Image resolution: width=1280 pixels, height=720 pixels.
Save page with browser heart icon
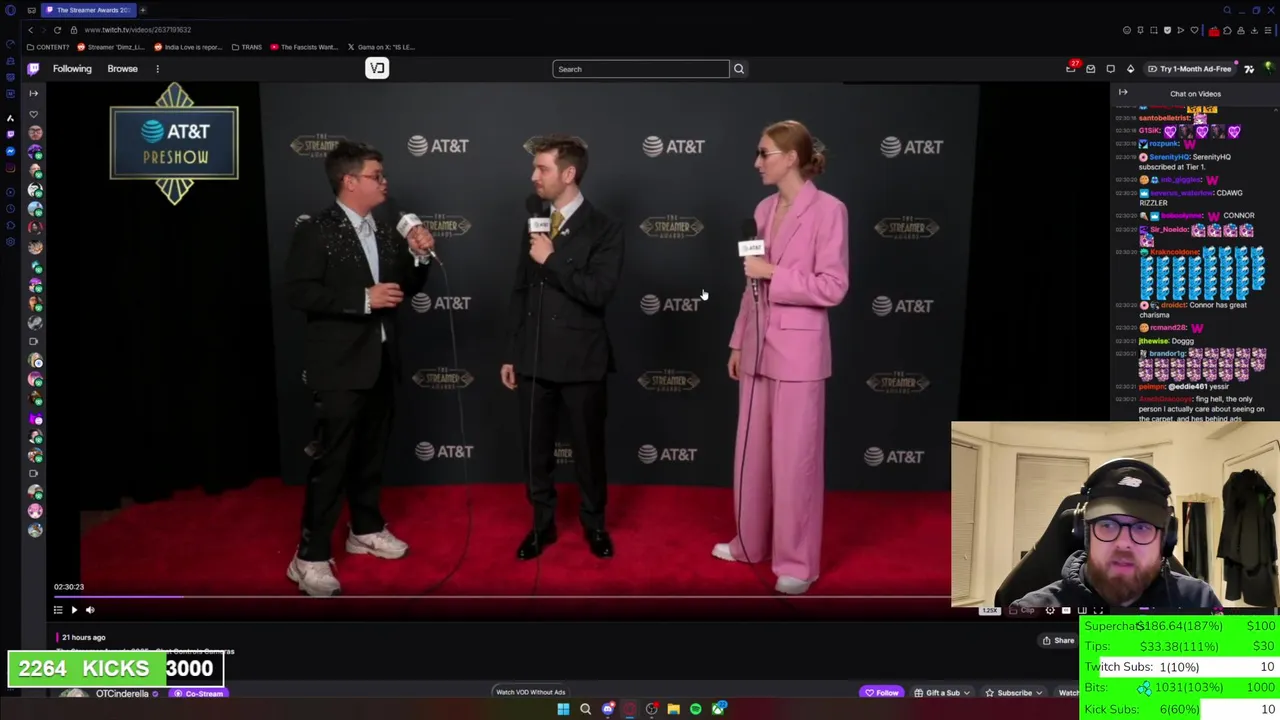pyautogui.click(x=1194, y=30)
